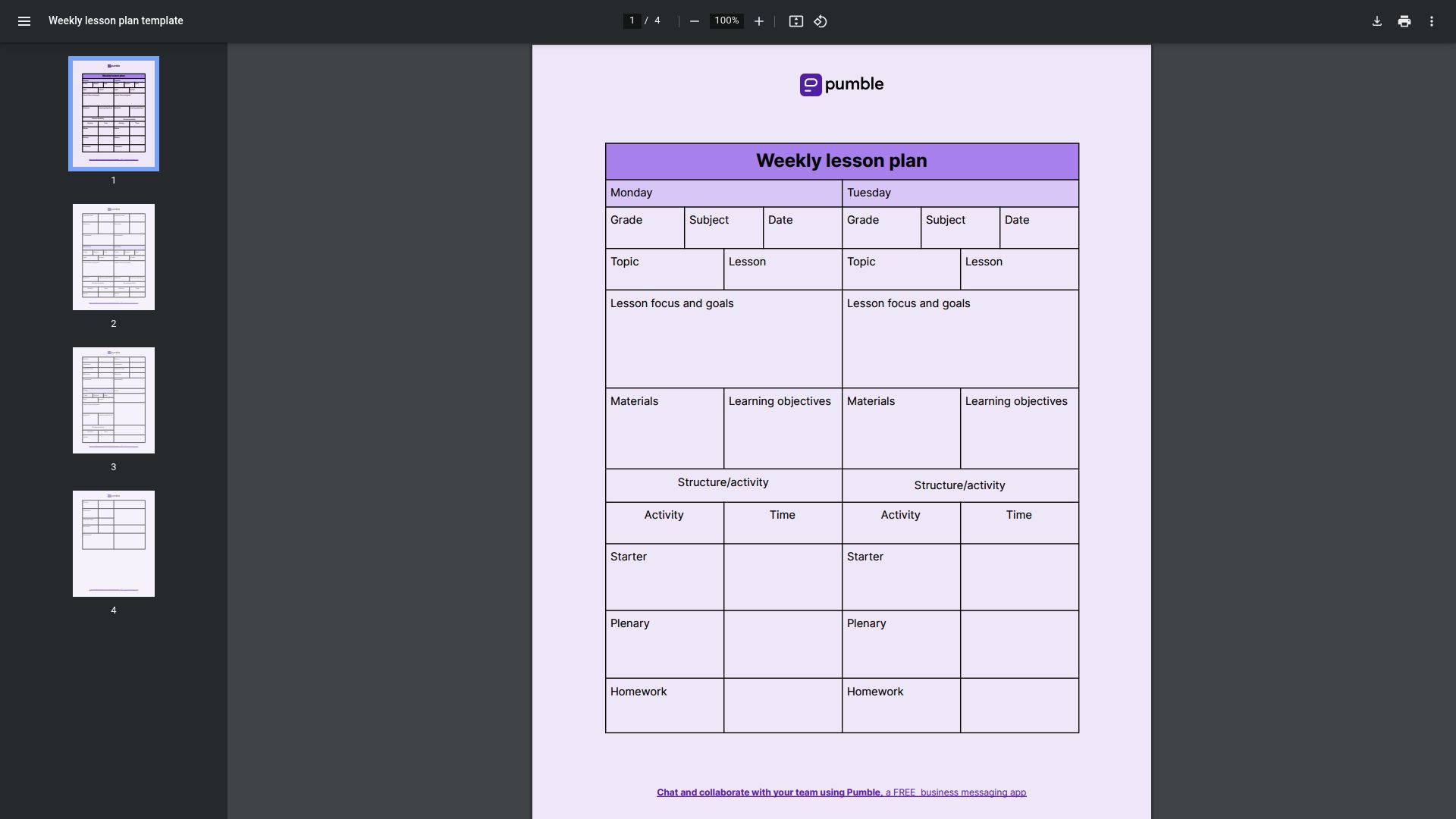Click the Monday header cell
Screen dimensions: 1456x819
tap(723, 193)
